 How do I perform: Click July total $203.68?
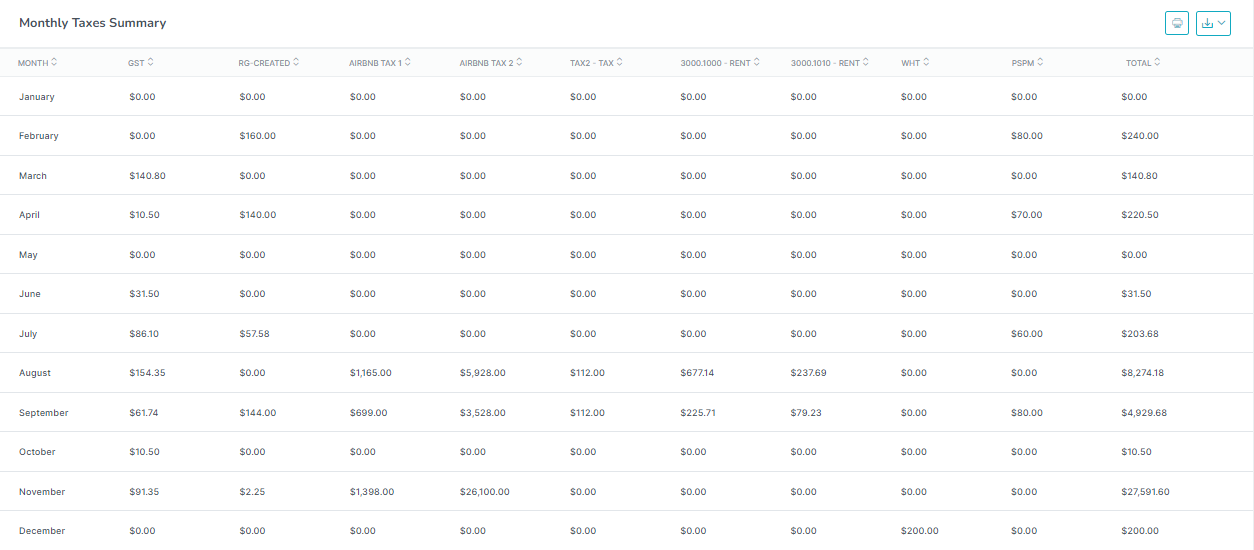pyautogui.click(x=1140, y=334)
